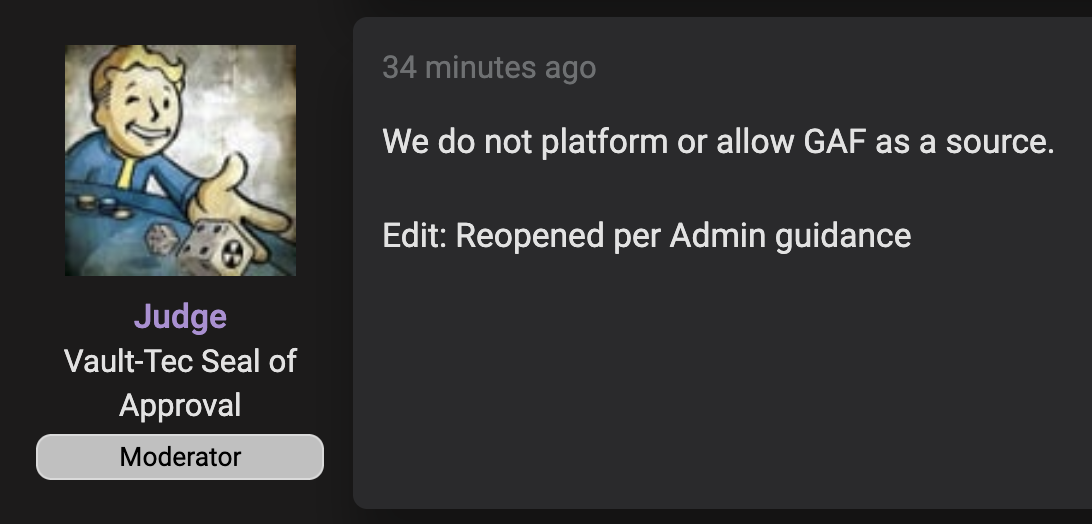Click the small dice in the avatar

(x=160, y=238)
